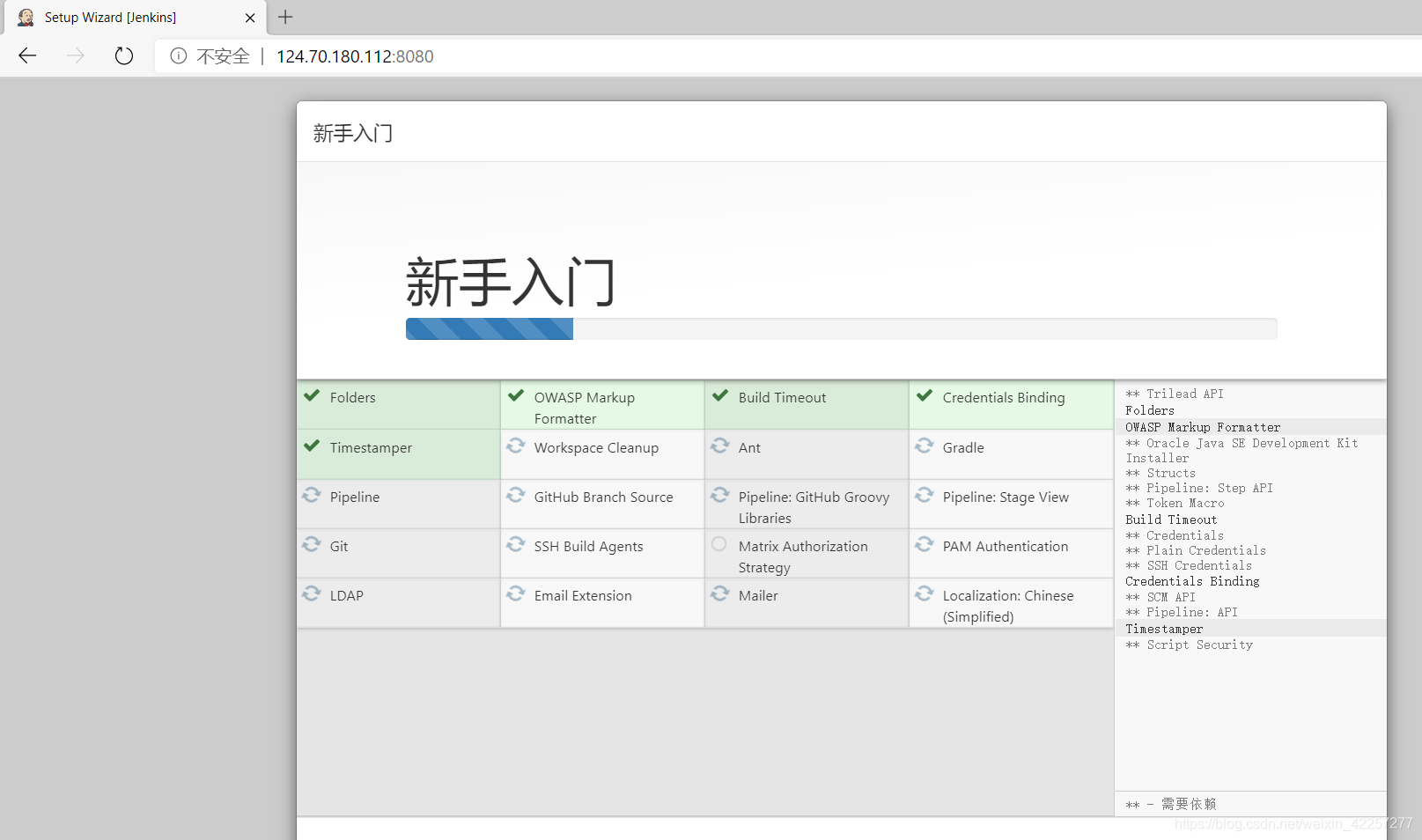1422x840 pixels.
Task: Click 'Timestamper' in the install log
Action: pyautogui.click(x=1164, y=629)
